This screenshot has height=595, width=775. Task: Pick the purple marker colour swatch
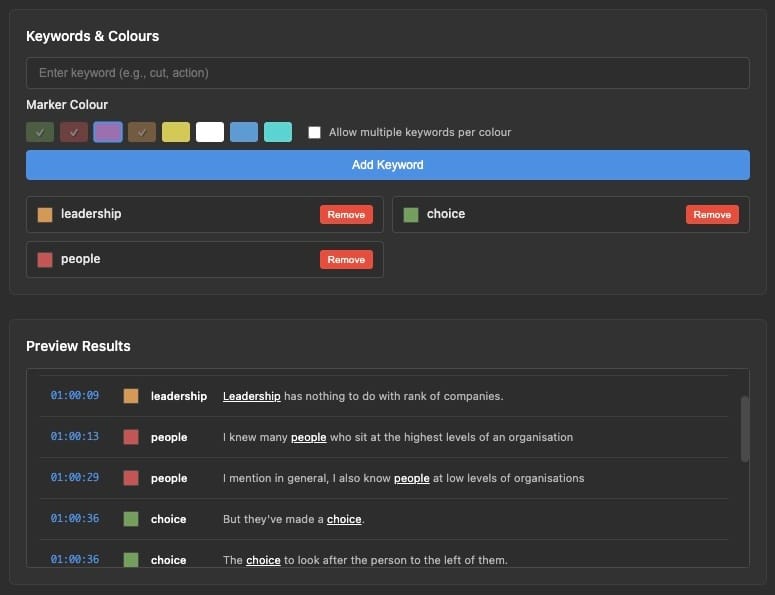point(108,132)
